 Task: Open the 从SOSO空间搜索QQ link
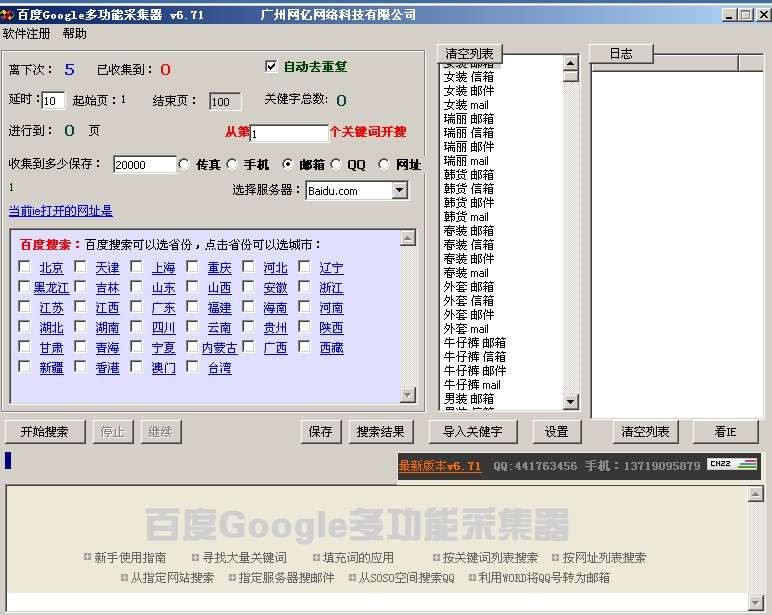click(406, 577)
